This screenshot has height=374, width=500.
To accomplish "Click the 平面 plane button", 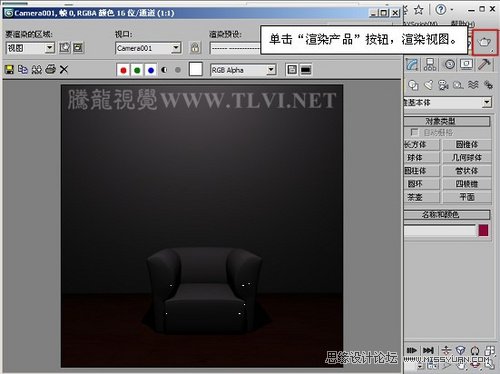I will [467, 197].
